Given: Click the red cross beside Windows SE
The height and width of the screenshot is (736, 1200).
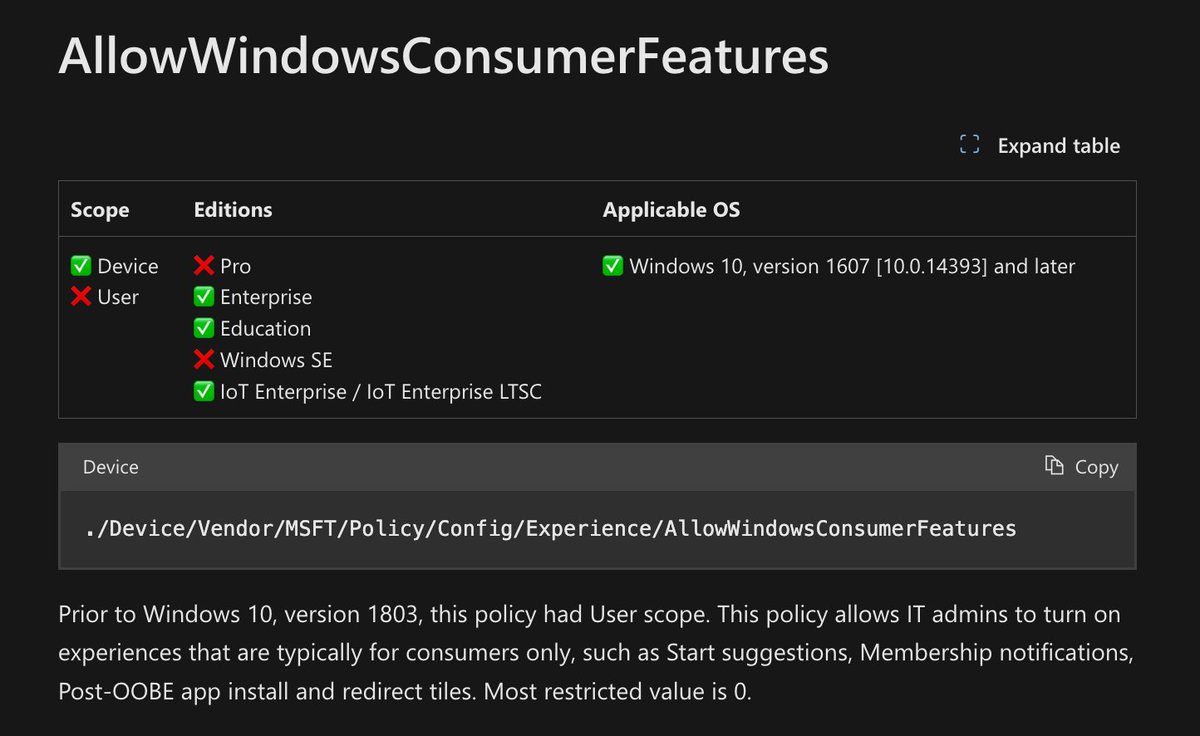Looking at the screenshot, I should [x=204, y=360].
